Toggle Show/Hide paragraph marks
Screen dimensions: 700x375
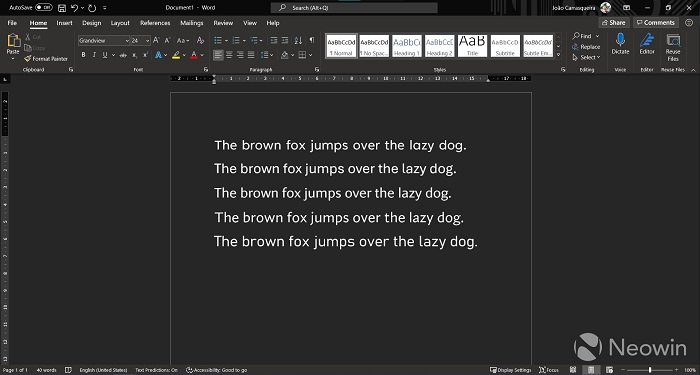point(312,41)
